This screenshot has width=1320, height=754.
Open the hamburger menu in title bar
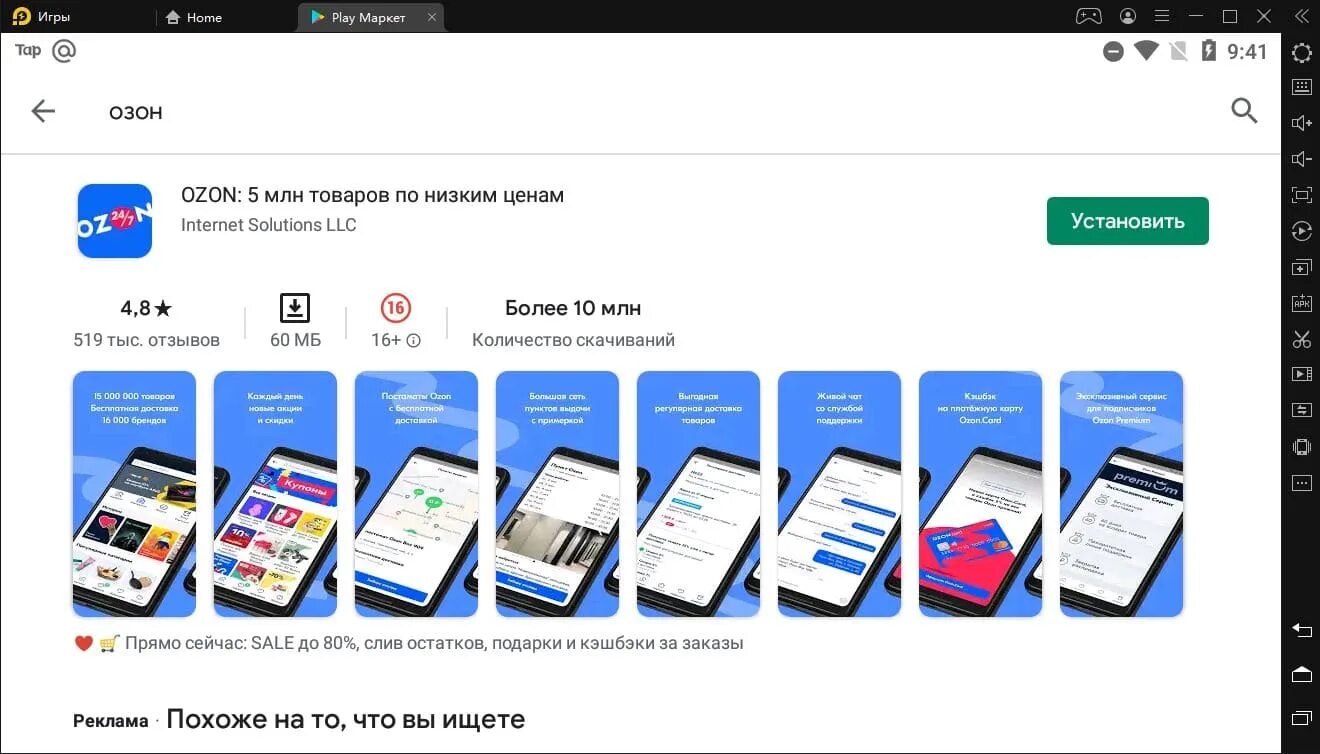click(1161, 16)
